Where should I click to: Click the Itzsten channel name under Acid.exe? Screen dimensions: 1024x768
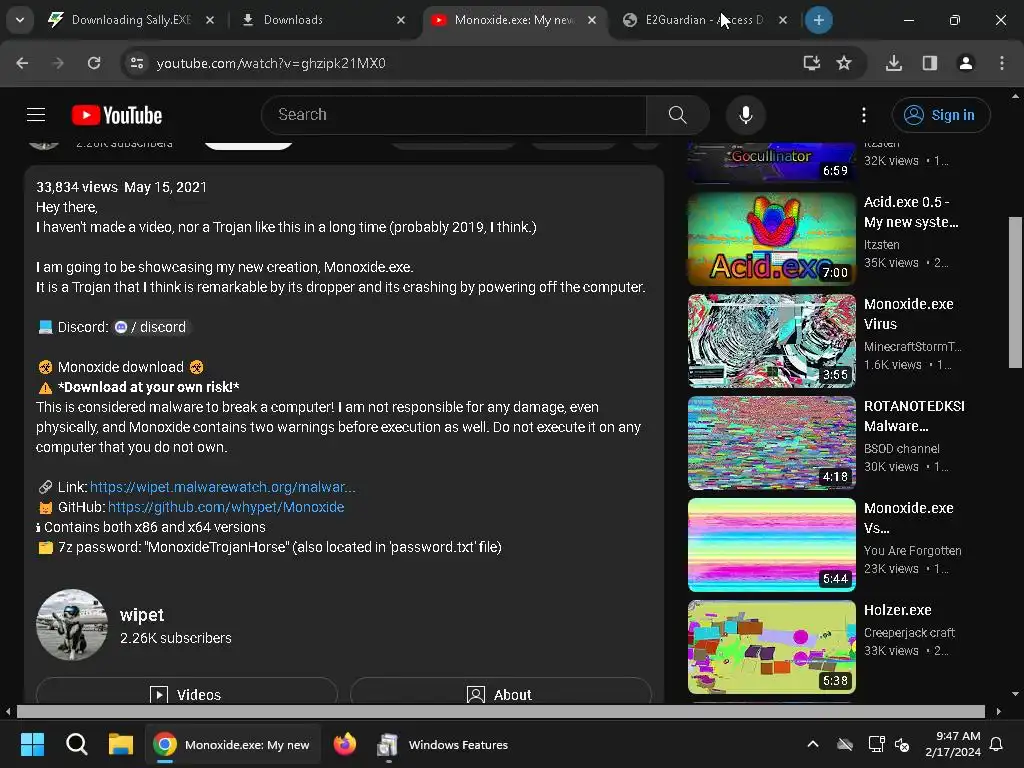[x=882, y=245]
